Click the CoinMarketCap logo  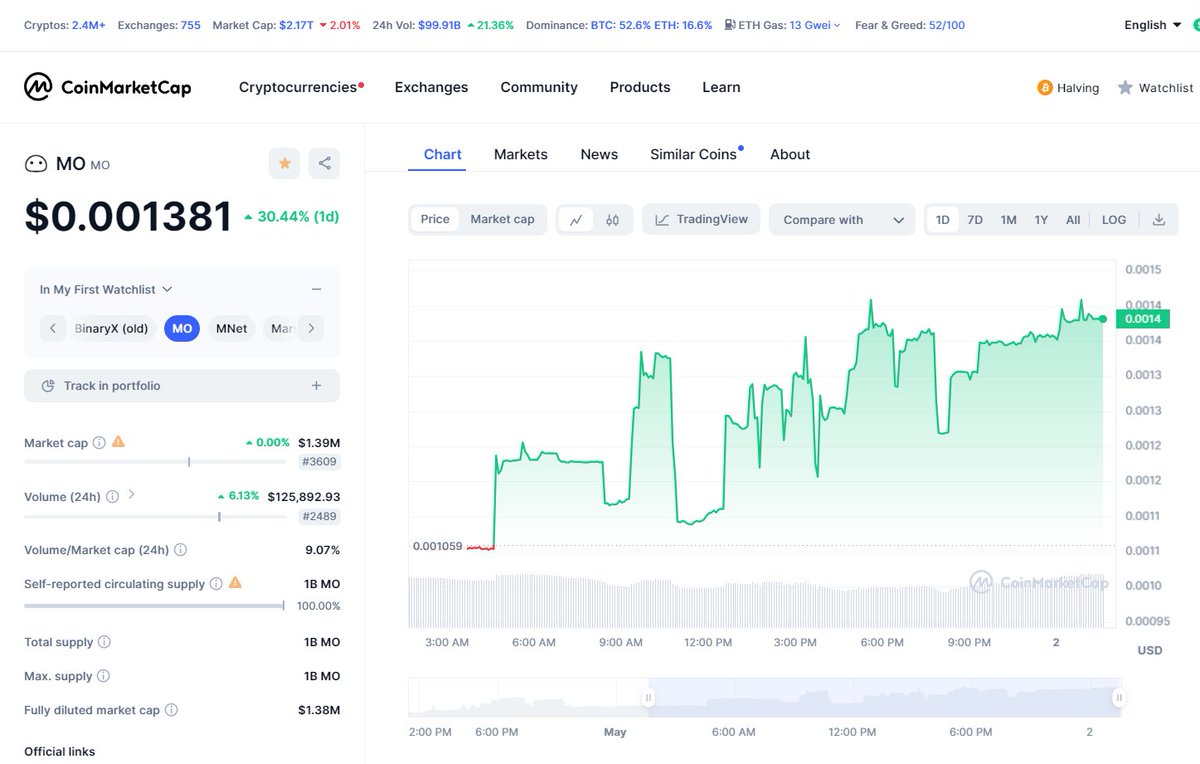[x=108, y=87]
